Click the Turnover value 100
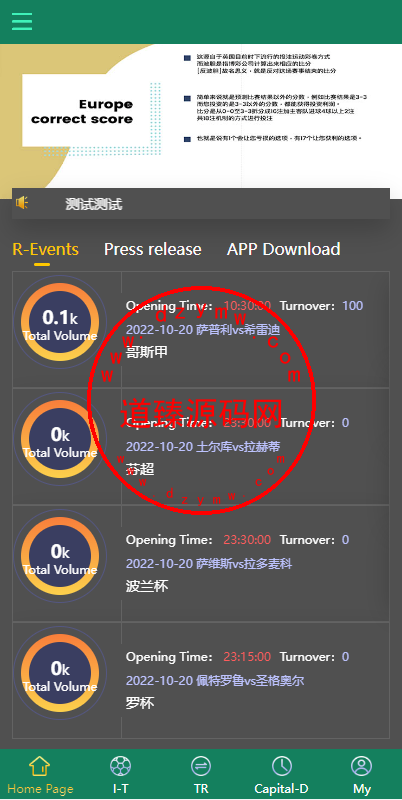This screenshot has height=800, width=402. (353, 306)
